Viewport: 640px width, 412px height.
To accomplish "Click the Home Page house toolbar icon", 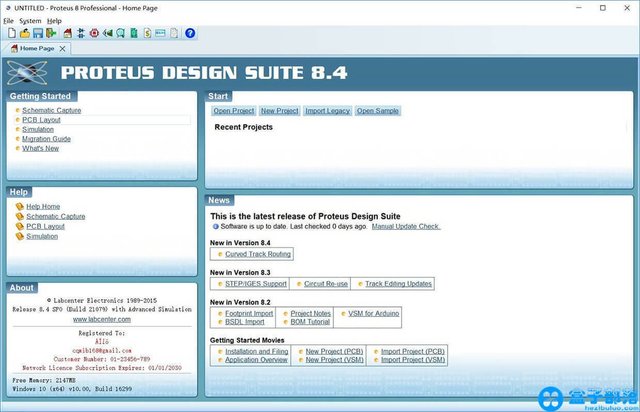I will 68,33.
